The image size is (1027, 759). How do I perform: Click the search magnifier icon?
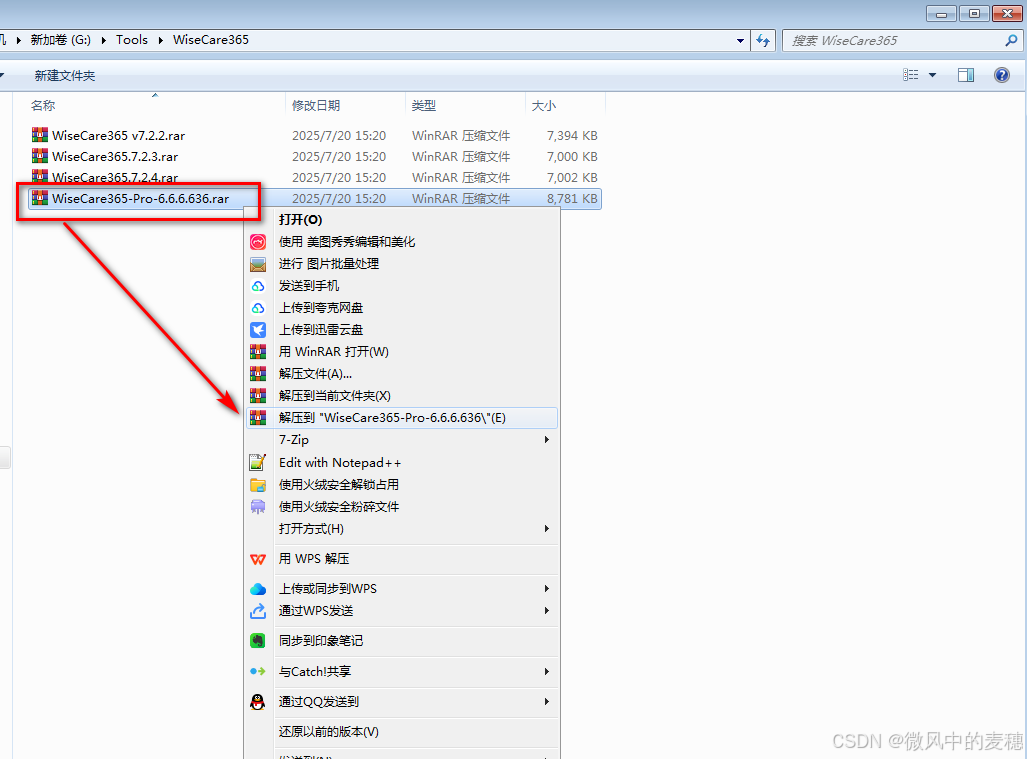[x=1011, y=41]
